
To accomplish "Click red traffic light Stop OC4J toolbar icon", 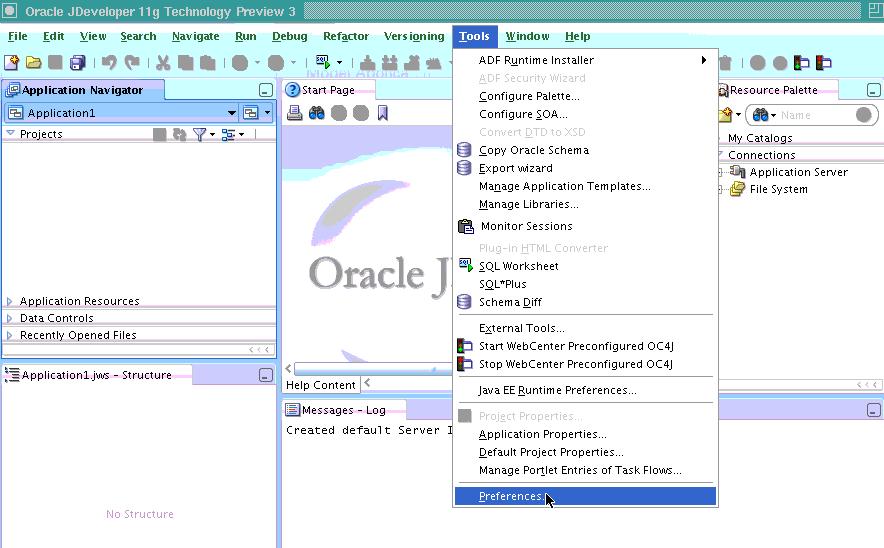I will (x=824, y=63).
